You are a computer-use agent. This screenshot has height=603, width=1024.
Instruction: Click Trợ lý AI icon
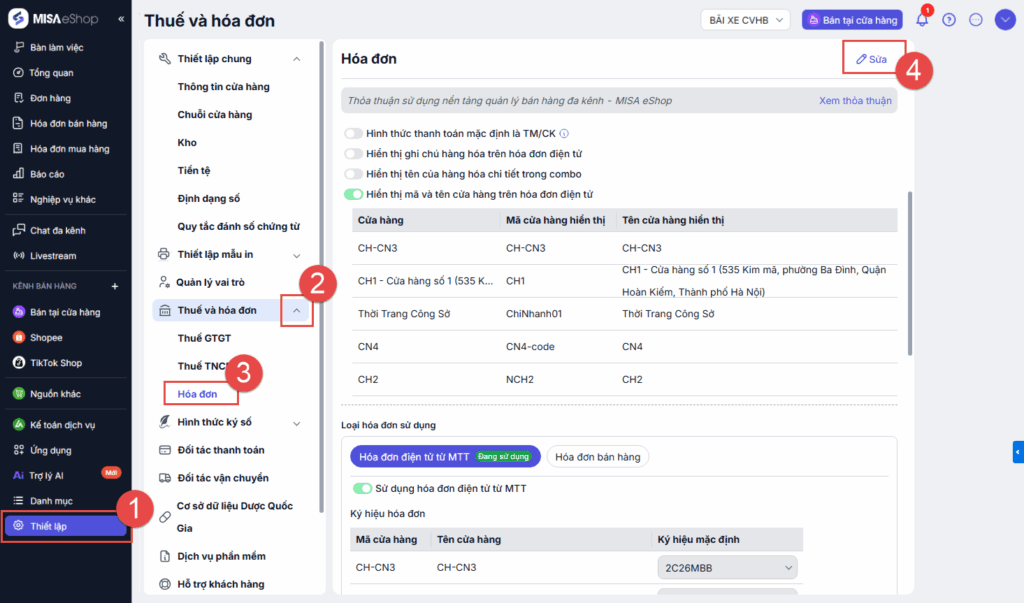coord(18,475)
